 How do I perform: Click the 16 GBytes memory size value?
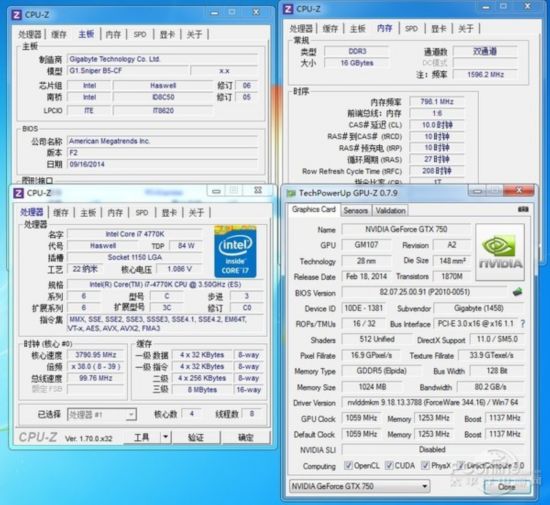(x=356, y=63)
